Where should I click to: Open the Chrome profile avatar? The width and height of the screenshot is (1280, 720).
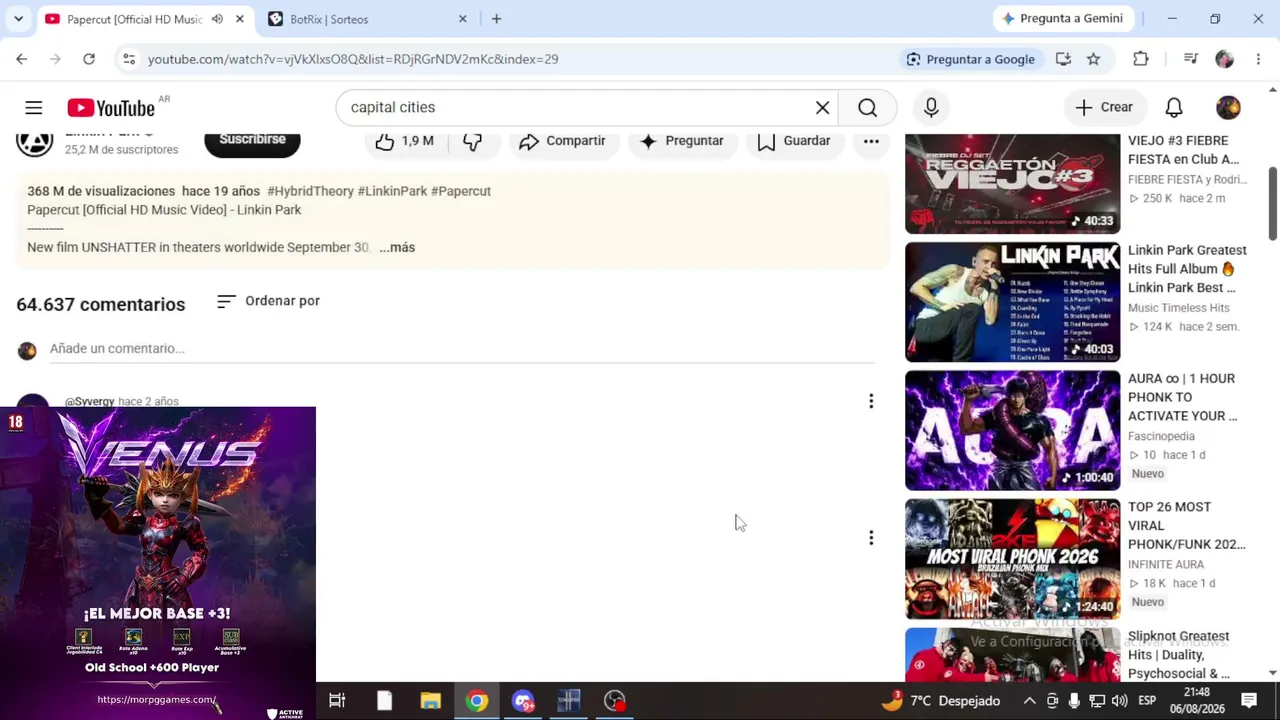[1225, 59]
